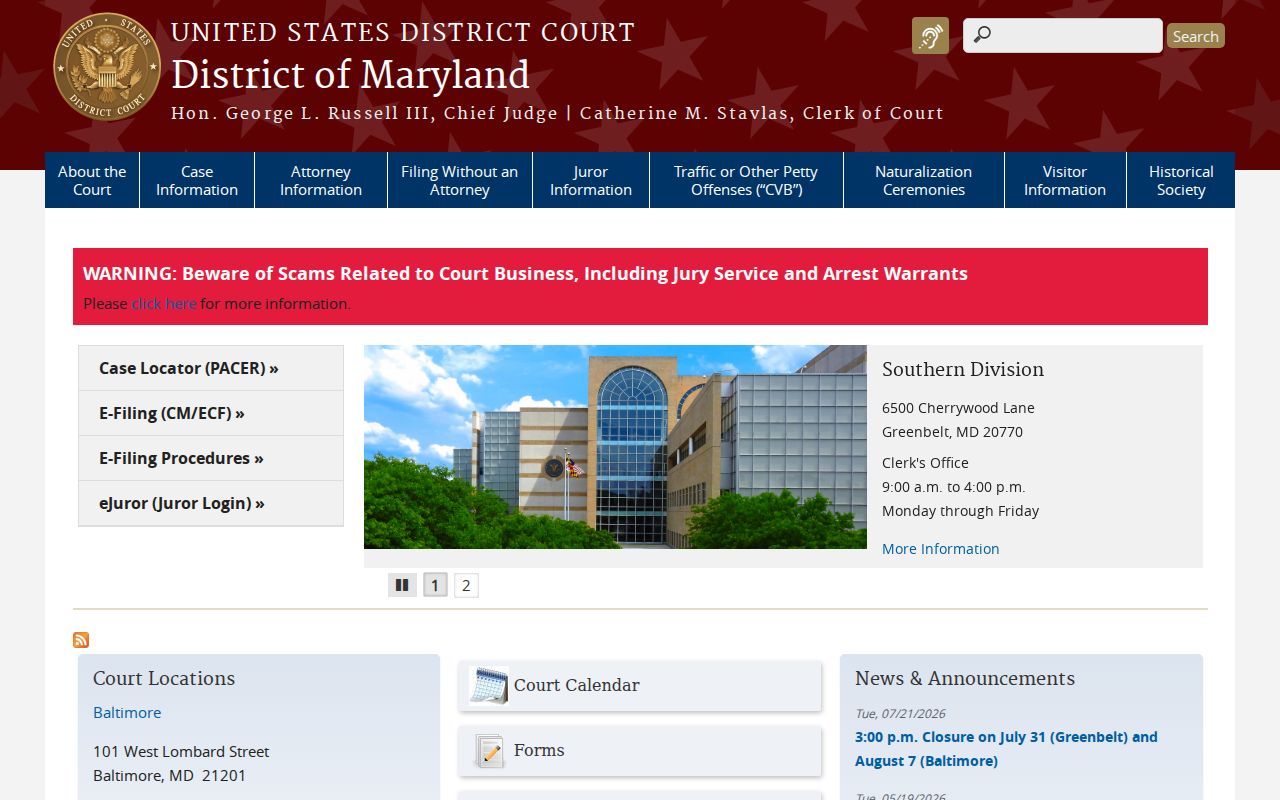Click the Forms notepad icon
The width and height of the screenshot is (1280, 800).
(489, 750)
